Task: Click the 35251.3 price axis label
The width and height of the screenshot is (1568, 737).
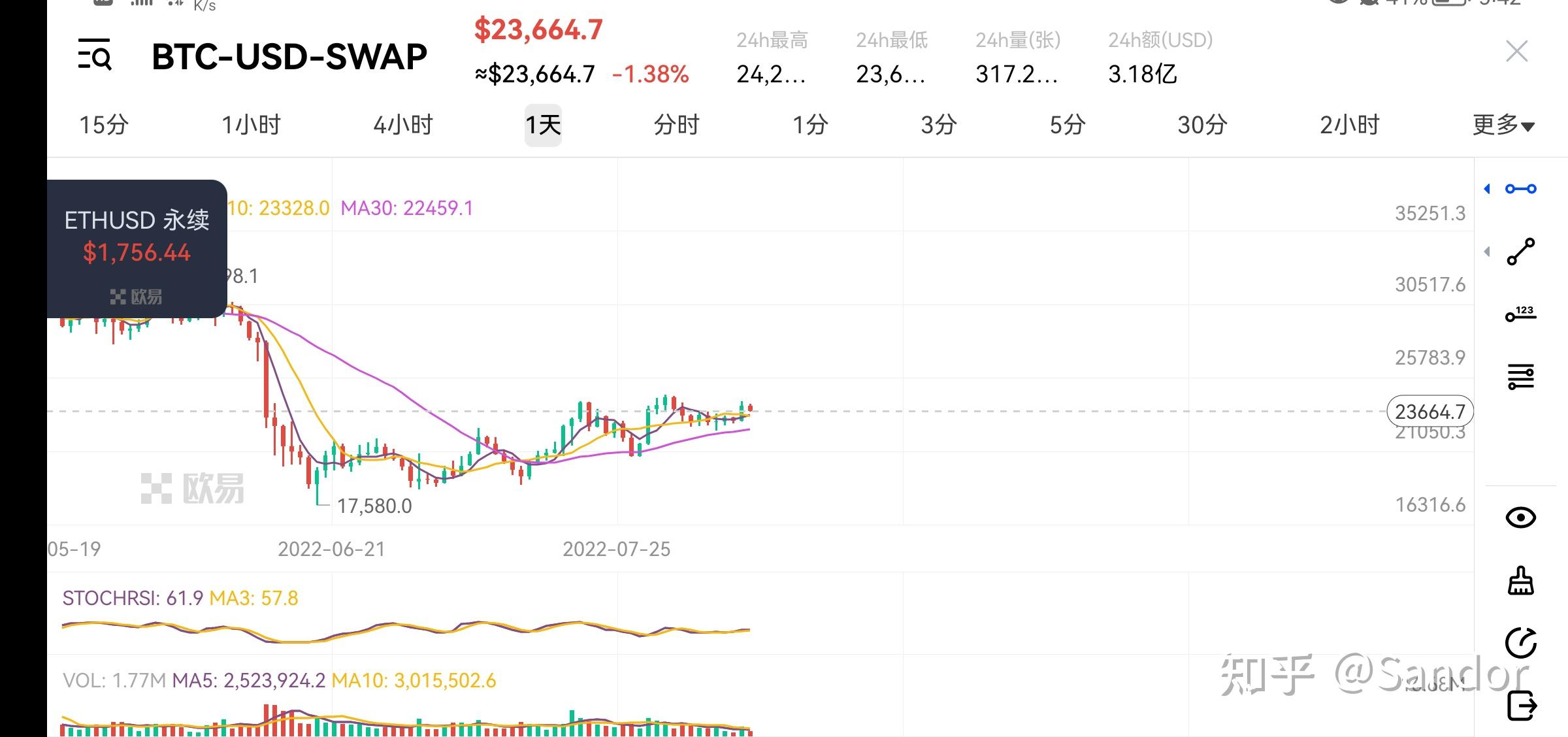Action: pos(1430,214)
